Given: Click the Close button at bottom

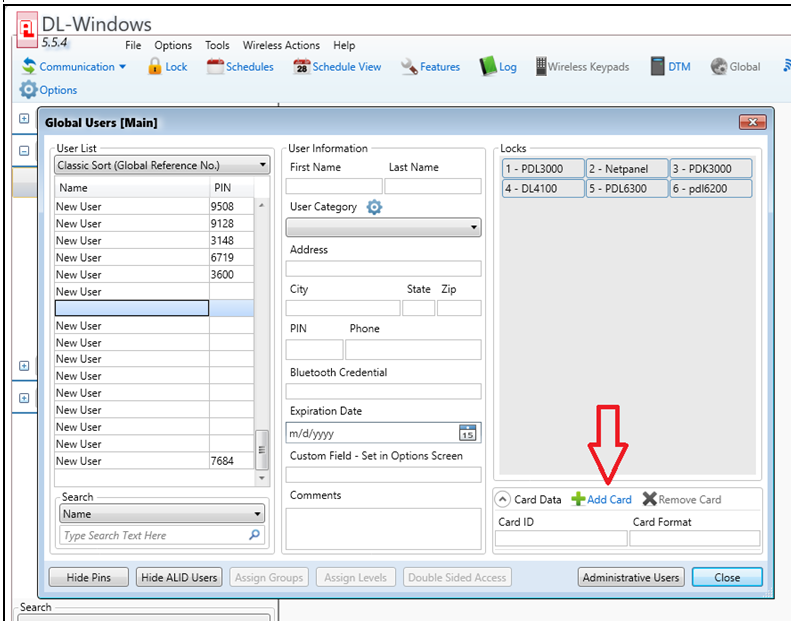Looking at the screenshot, I should pos(727,577).
